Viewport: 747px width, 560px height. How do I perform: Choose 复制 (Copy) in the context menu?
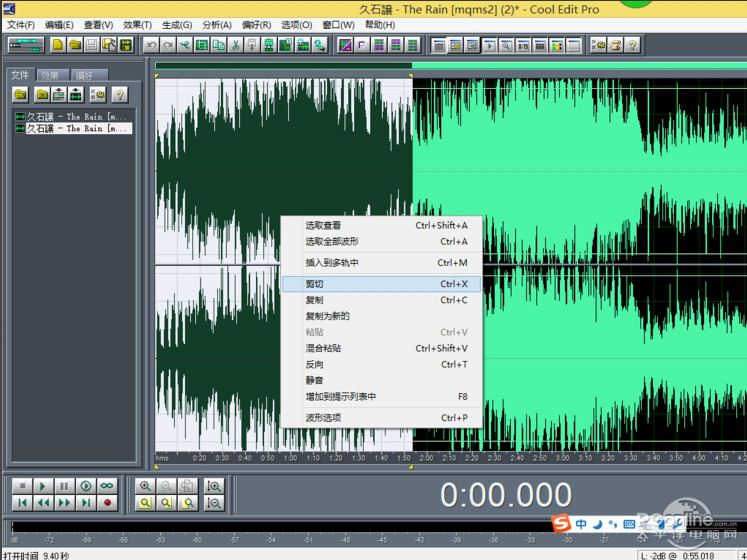(x=314, y=300)
